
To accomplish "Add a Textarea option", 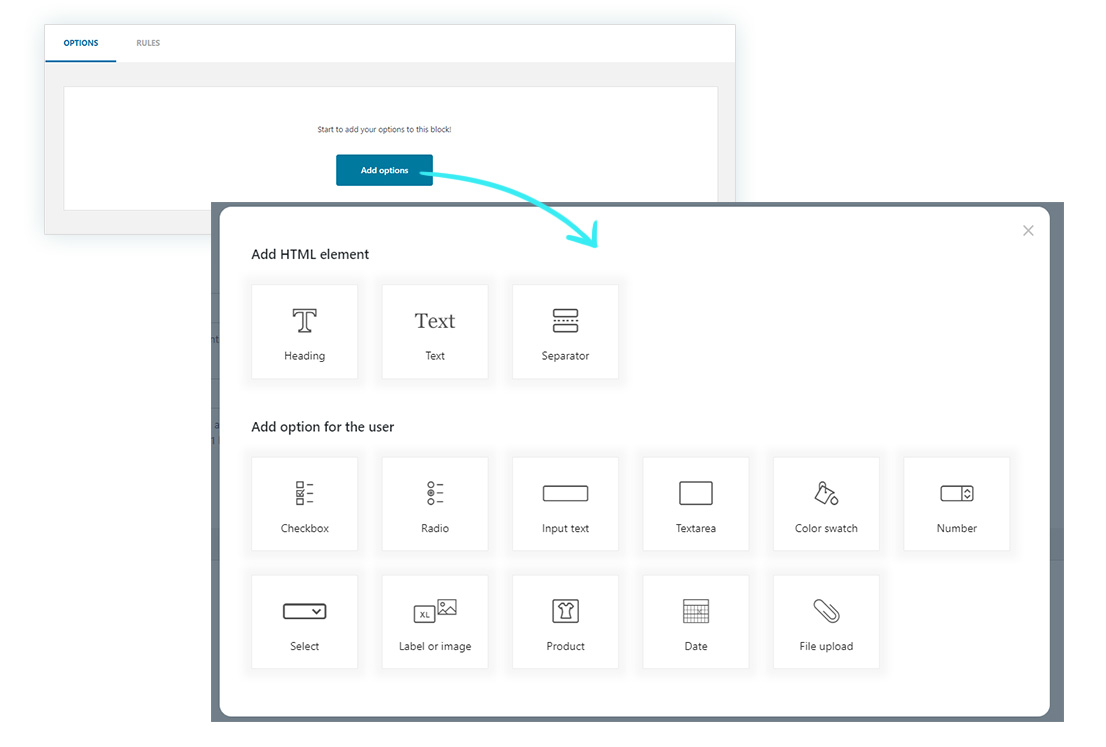I will pos(695,503).
